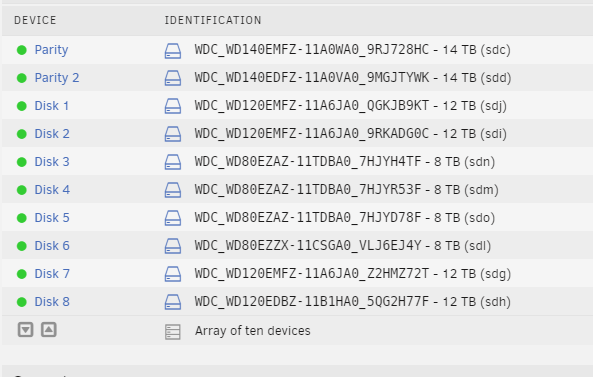
Task: Click the IDENTIFICATION column header
Action: pos(213,20)
